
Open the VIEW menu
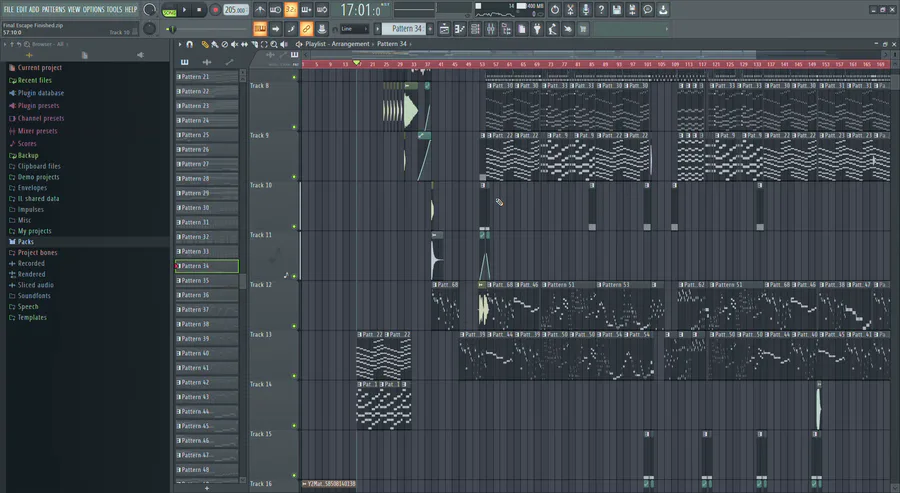coord(74,9)
